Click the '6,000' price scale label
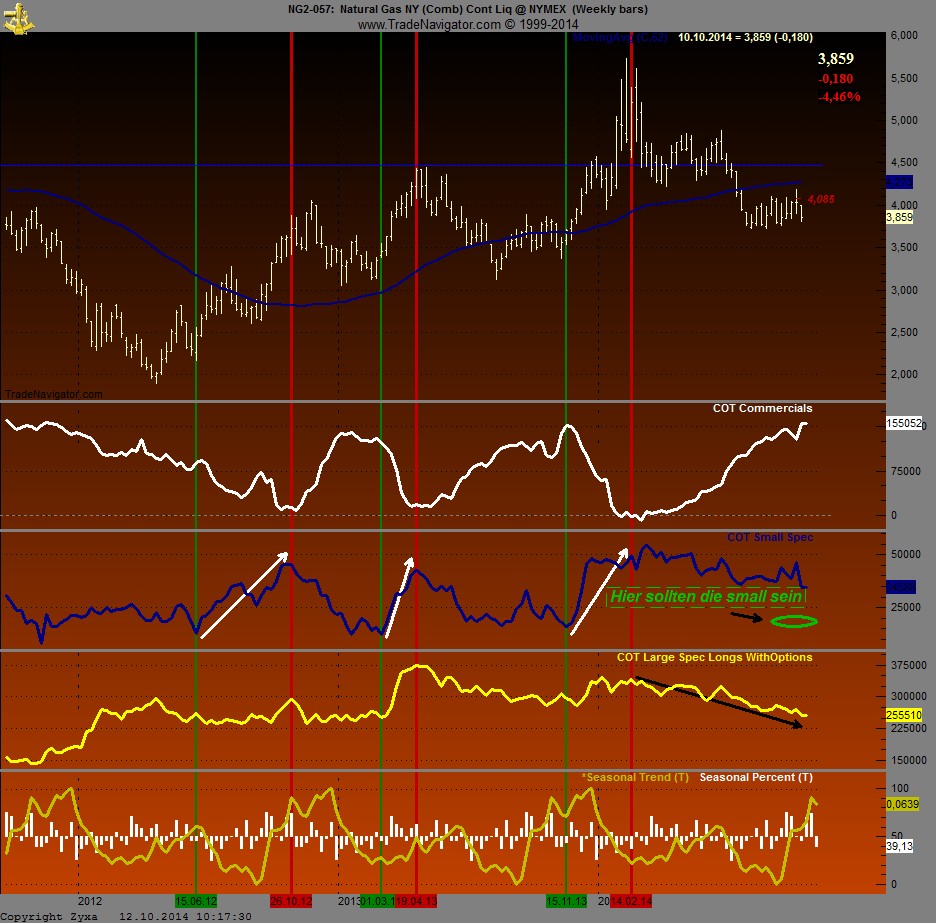Viewport: 936px width, 923px height. pyautogui.click(x=904, y=36)
